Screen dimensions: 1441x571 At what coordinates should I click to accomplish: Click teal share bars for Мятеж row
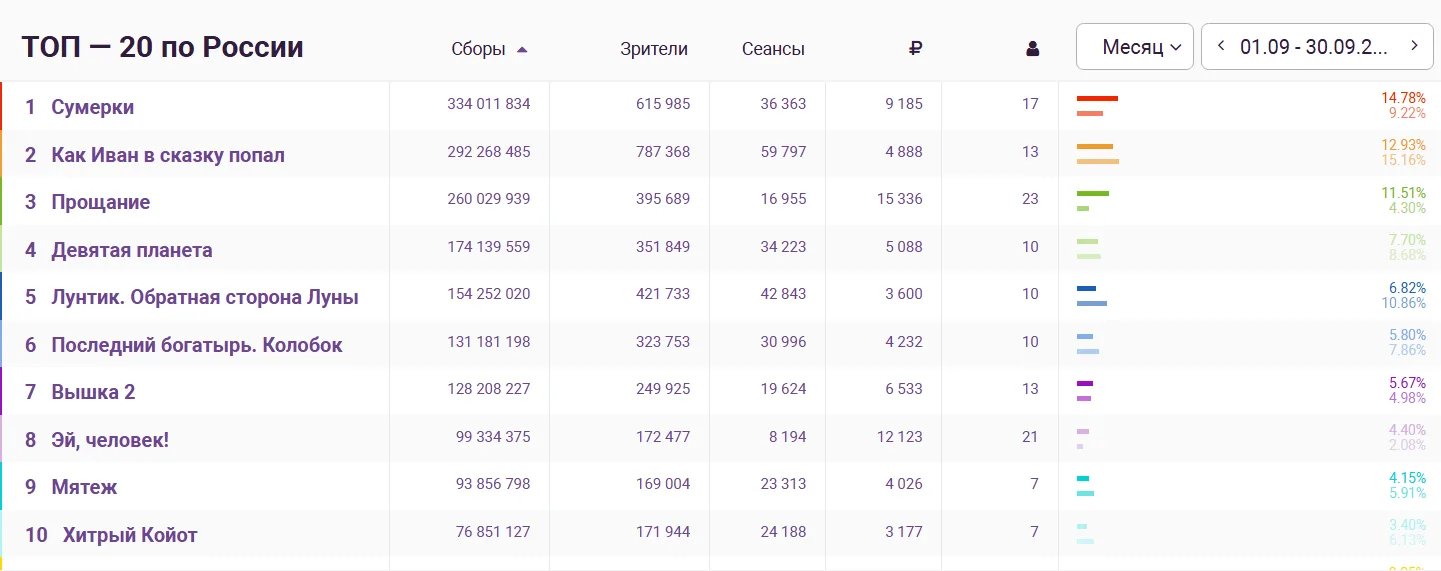[x=1085, y=486]
